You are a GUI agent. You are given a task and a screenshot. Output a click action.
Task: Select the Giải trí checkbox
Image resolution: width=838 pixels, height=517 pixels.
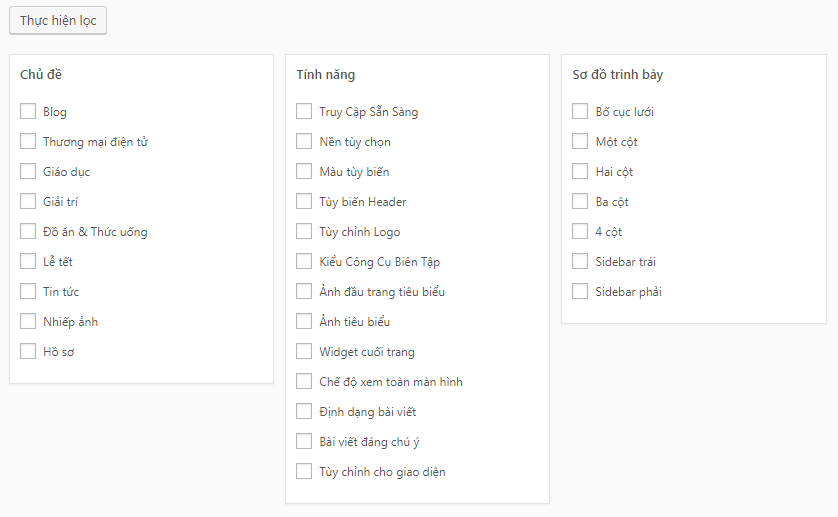(x=28, y=202)
